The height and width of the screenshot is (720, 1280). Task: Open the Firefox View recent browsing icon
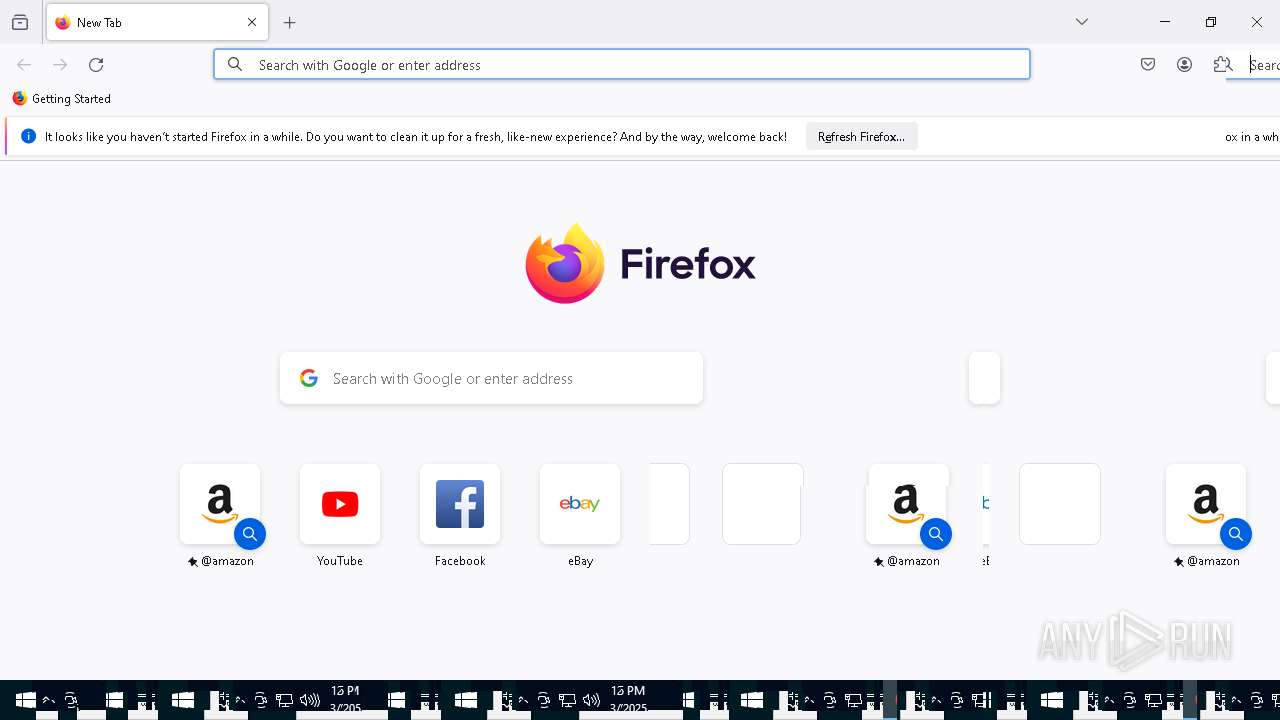coord(20,22)
